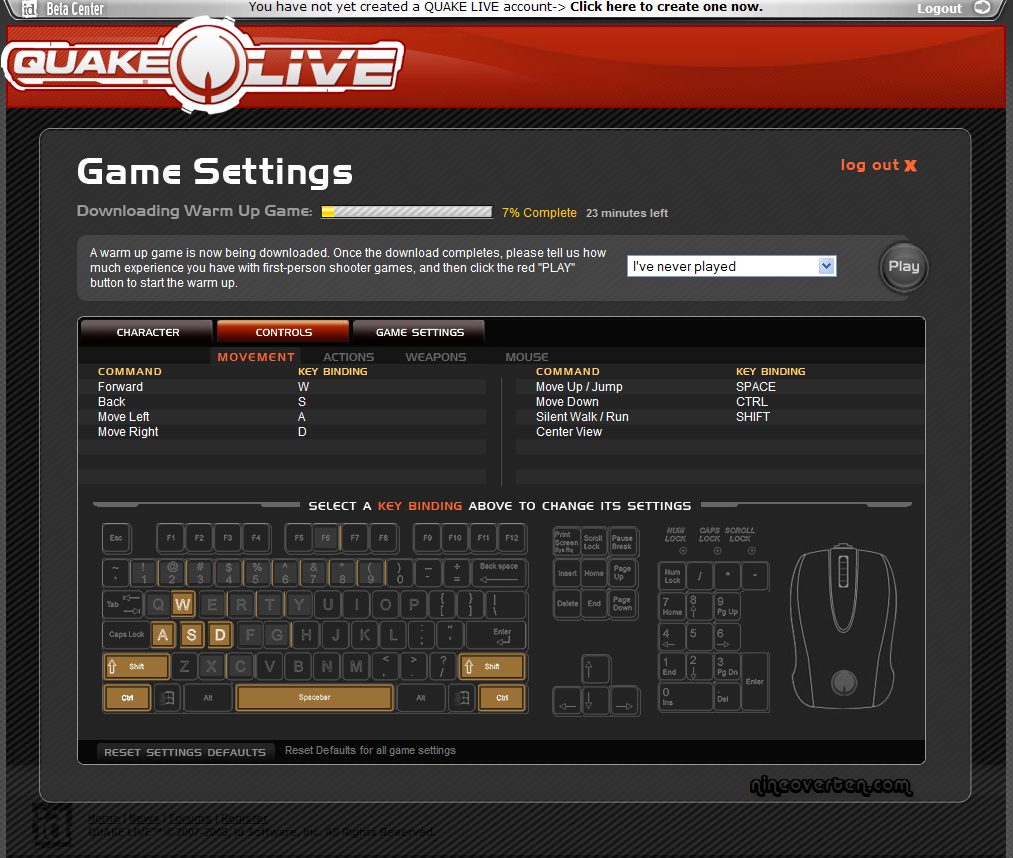The width and height of the screenshot is (1013, 858).
Task: Click the numpad Enter key
Action: coord(754,682)
